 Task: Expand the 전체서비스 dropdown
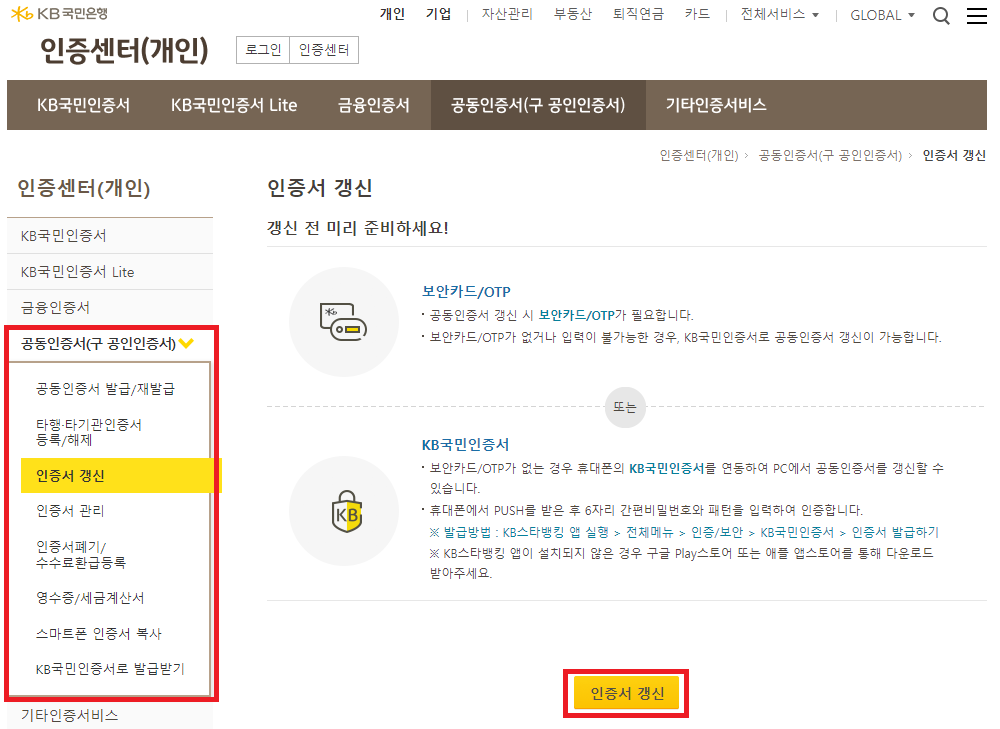(779, 15)
